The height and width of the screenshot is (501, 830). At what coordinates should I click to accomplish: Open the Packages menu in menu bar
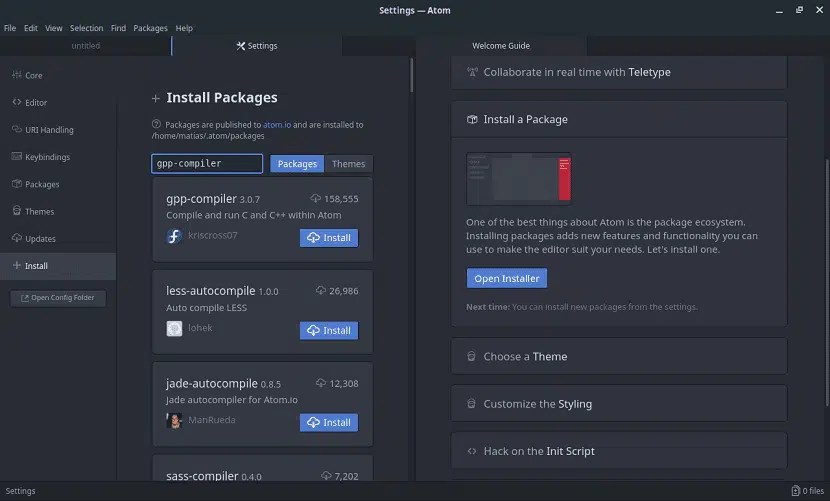150,28
